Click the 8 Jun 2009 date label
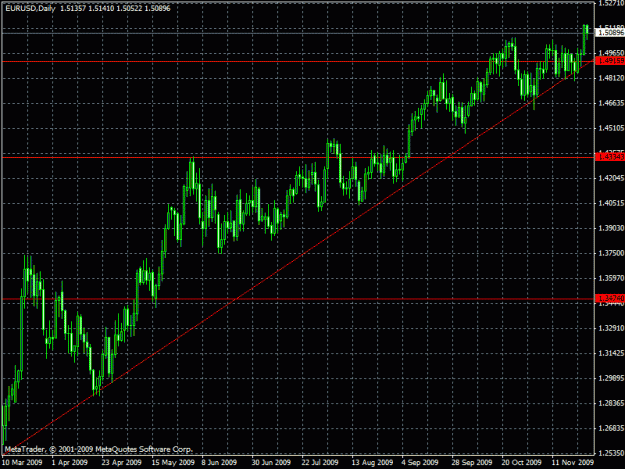Image resolution: width=625 pixels, height=469 pixels. coord(219,463)
